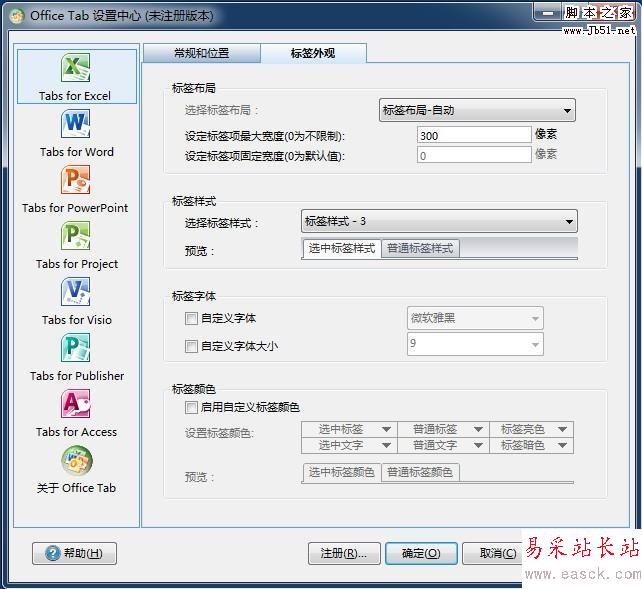
Task: Switch to the 常规和位置 tab
Action: [x=201, y=53]
